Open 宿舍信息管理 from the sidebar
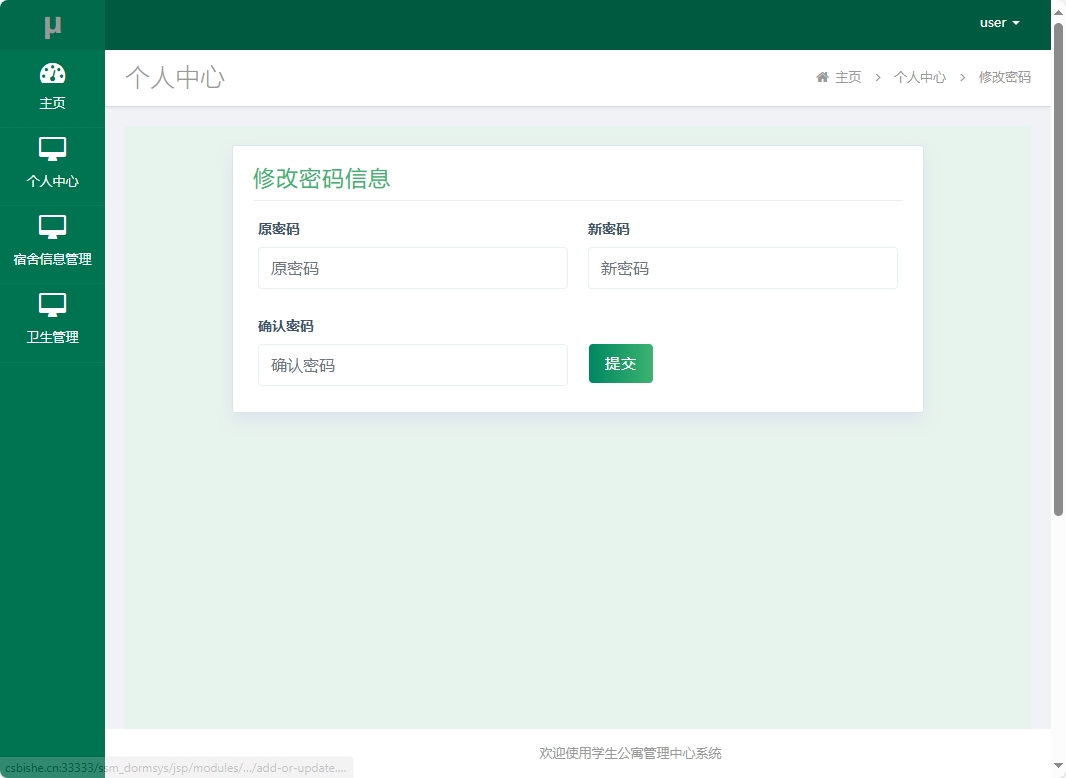 coord(52,257)
